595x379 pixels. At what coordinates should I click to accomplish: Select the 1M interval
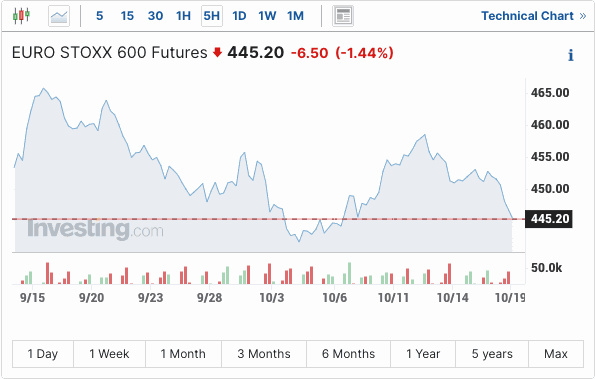point(295,16)
